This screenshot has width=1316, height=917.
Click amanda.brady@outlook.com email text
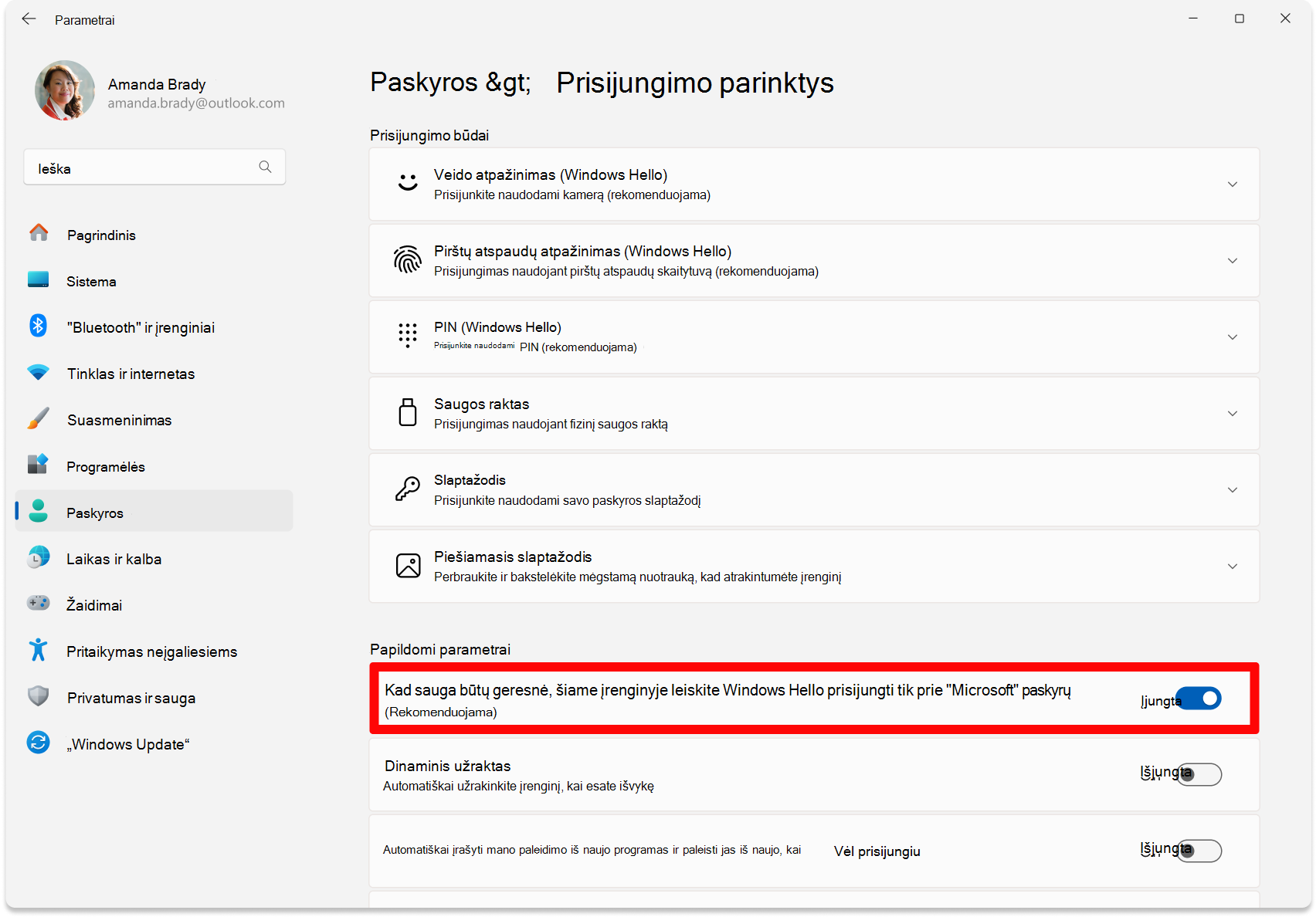[x=196, y=103]
